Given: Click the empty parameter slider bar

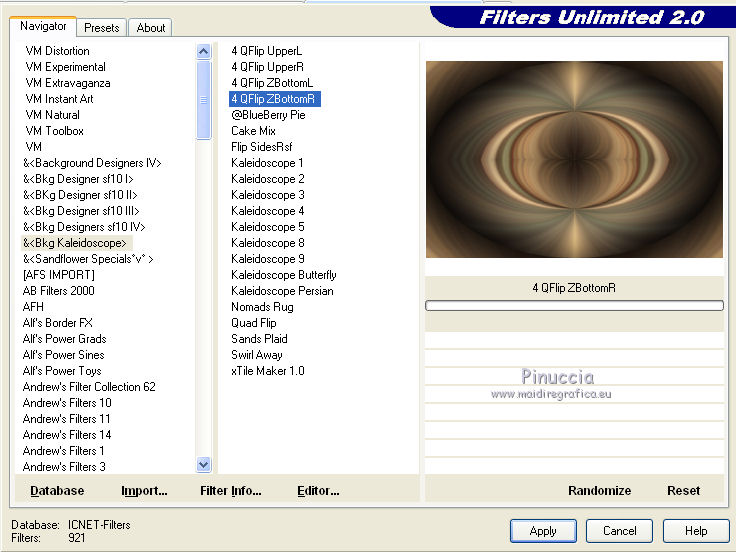Looking at the screenshot, I should point(574,305).
